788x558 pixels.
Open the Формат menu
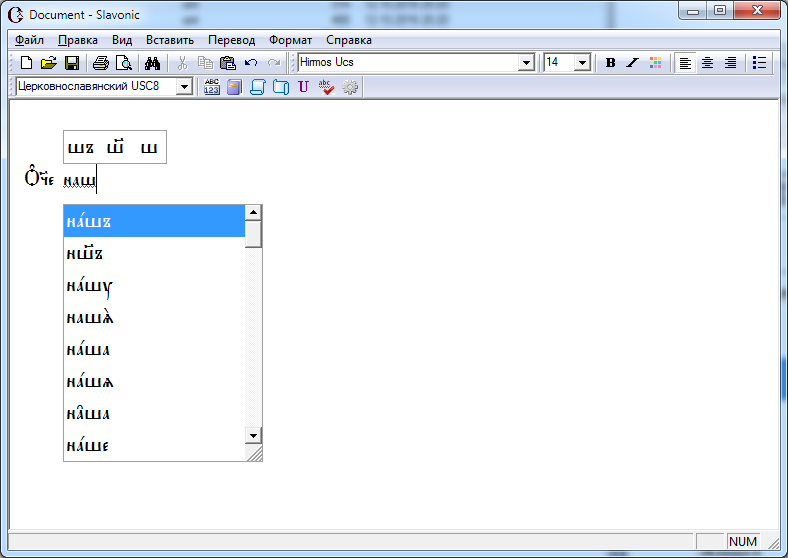(x=290, y=40)
